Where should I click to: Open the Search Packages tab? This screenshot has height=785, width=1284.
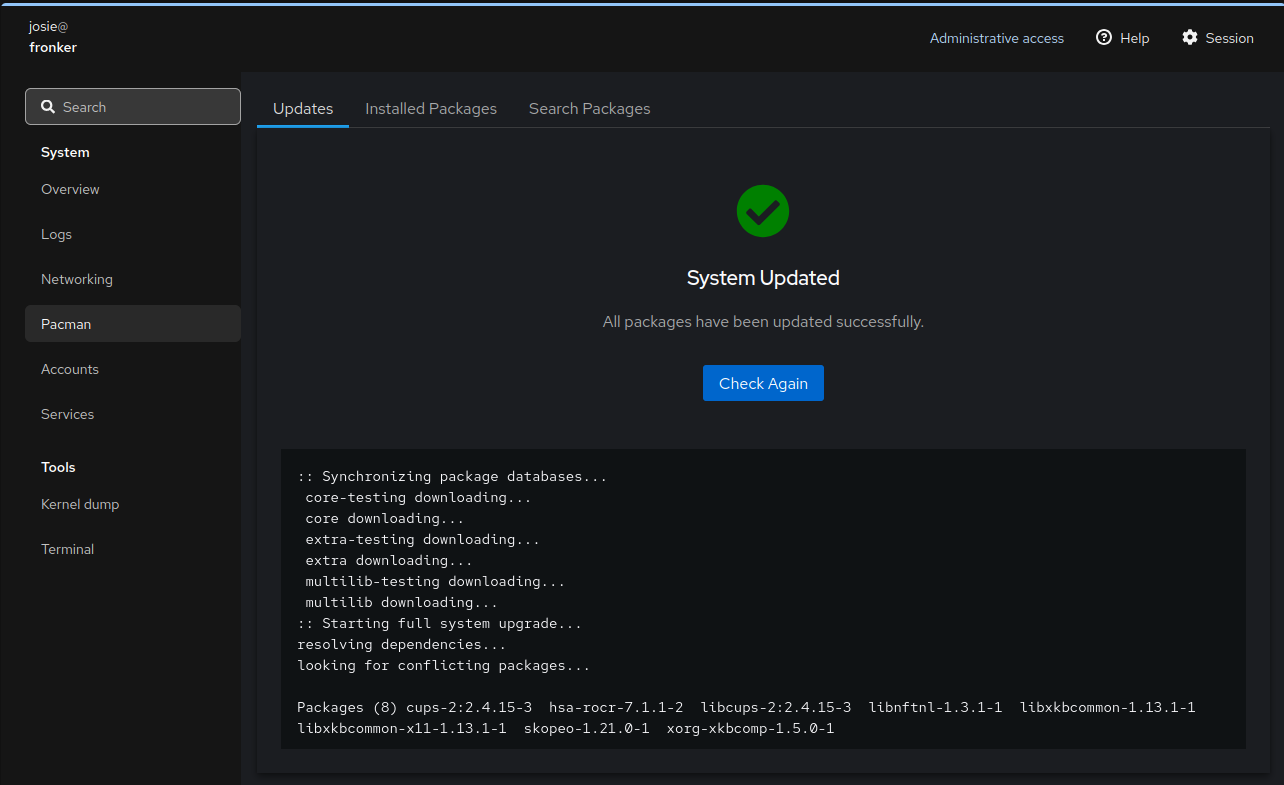589,109
